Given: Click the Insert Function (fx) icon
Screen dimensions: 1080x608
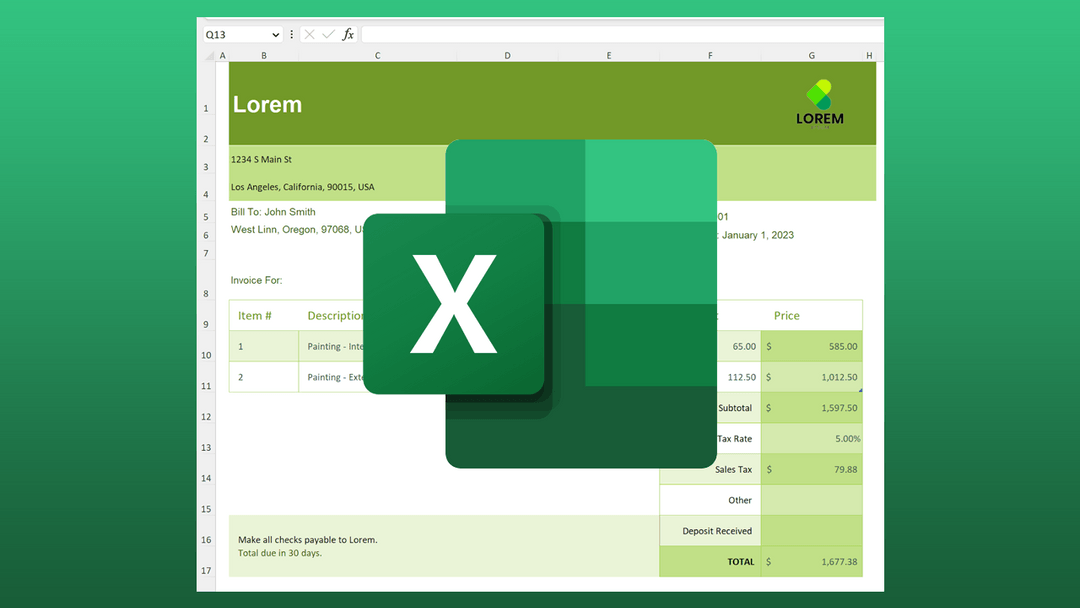Looking at the screenshot, I should 347,34.
